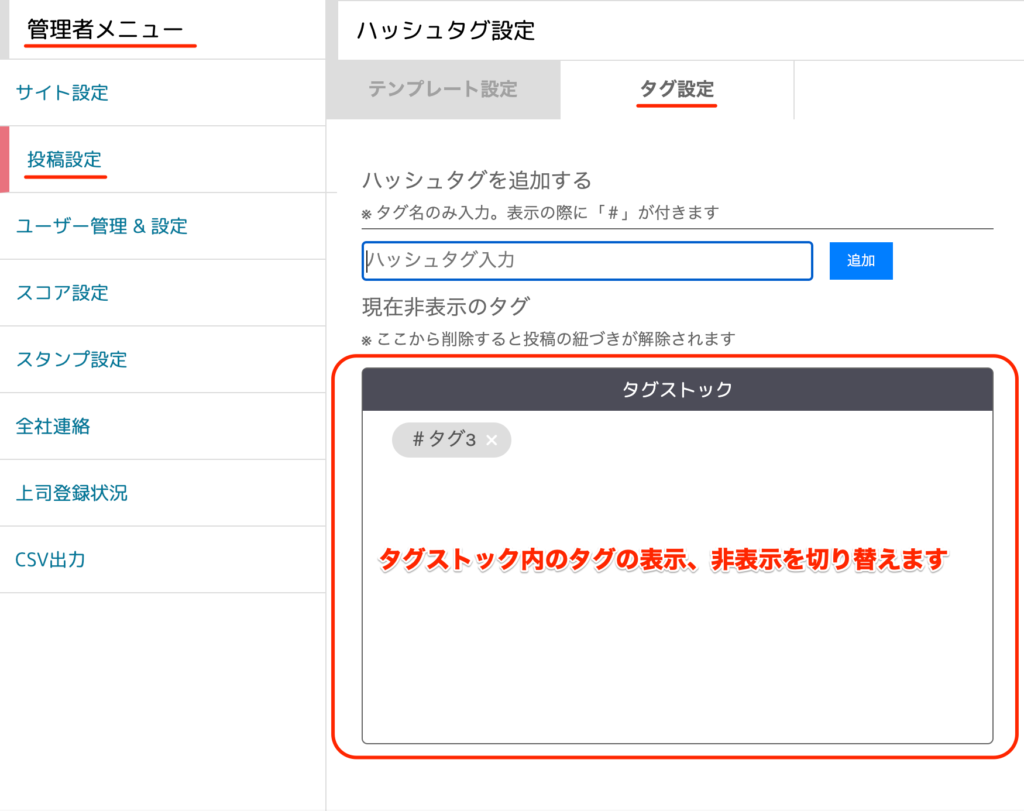
Task: Focus the ハッシュタグ入力 text field
Action: tap(587, 261)
